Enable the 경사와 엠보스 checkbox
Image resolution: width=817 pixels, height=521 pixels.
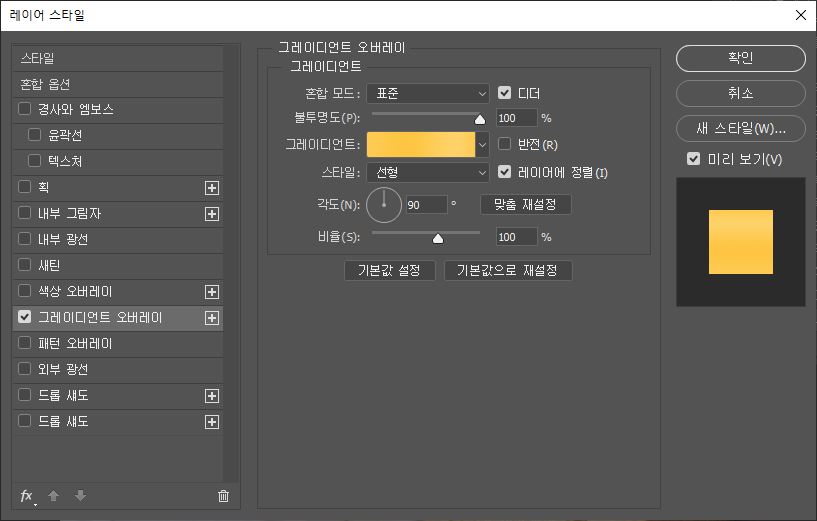24,108
